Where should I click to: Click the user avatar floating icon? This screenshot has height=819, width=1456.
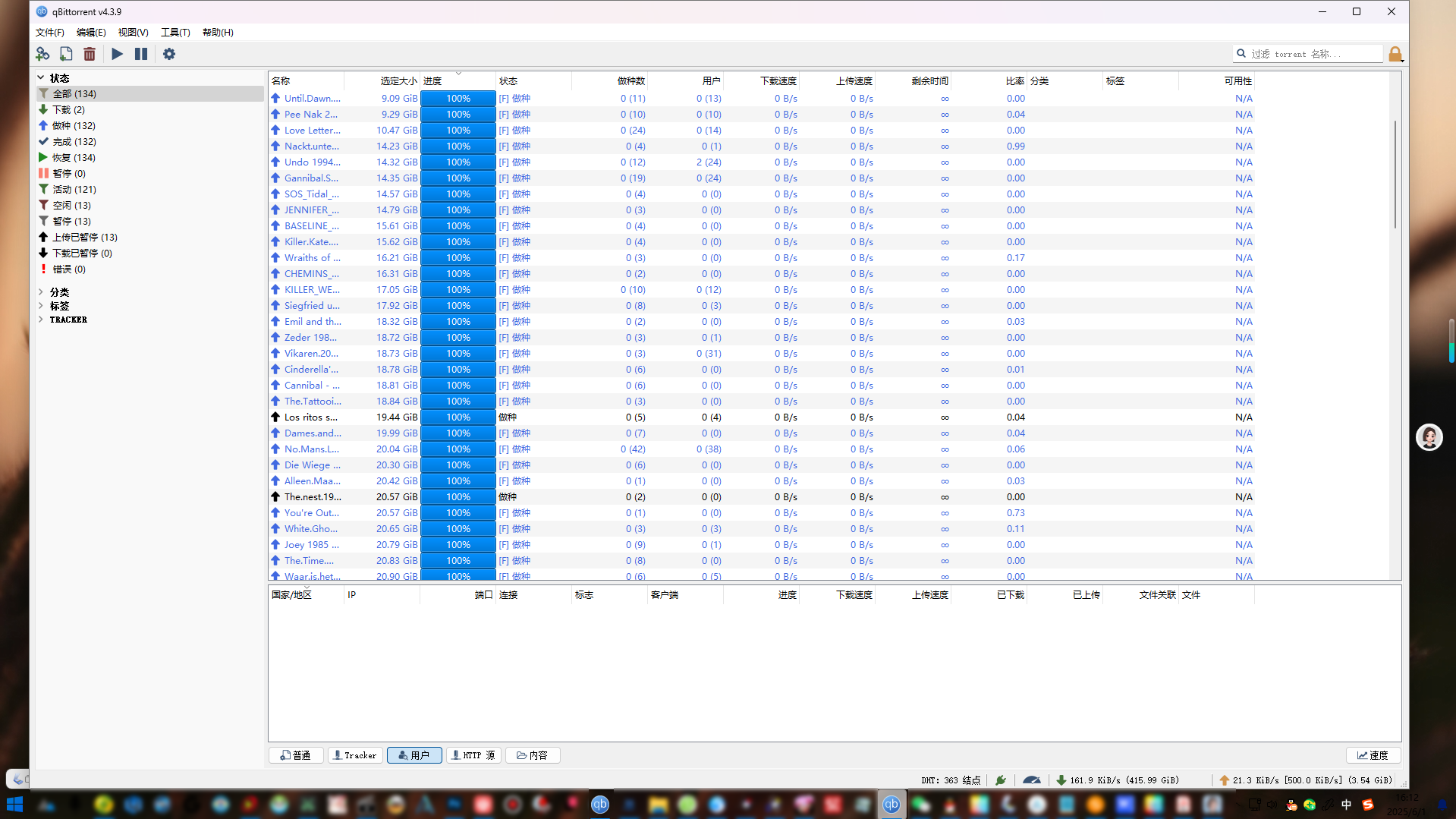click(1429, 437)
